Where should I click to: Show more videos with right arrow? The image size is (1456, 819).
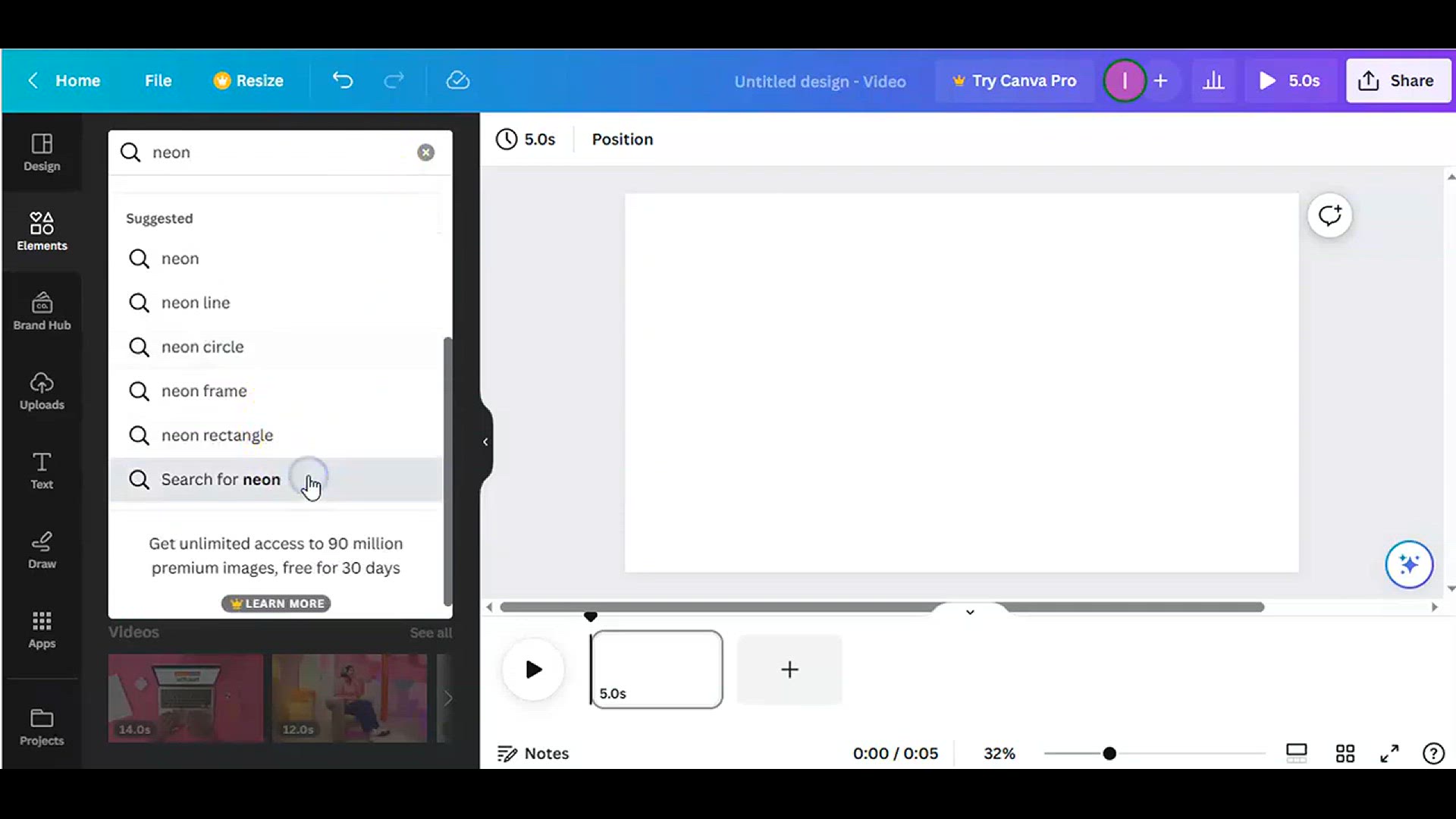point(448,698)
